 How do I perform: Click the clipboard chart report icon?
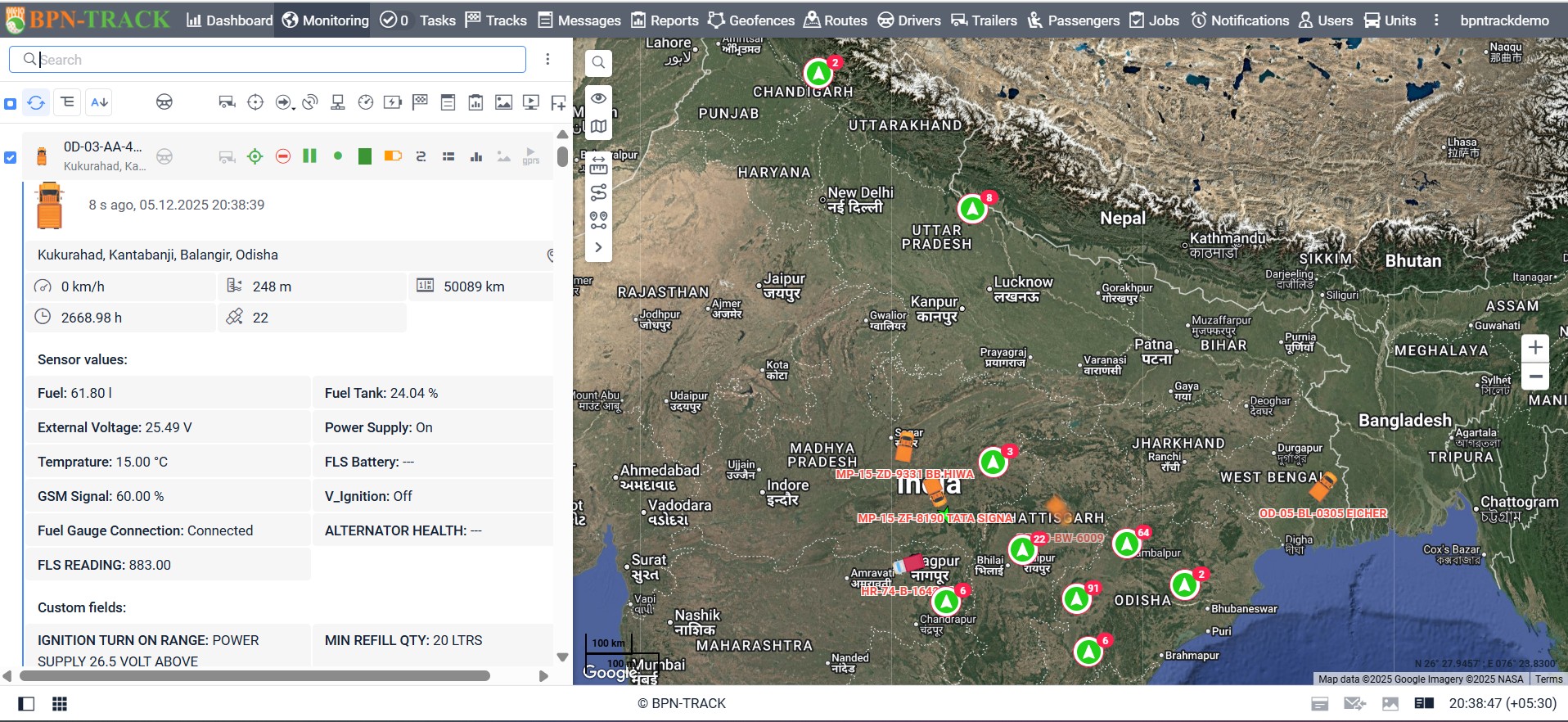pyautogui.click(x=475, y=102)
